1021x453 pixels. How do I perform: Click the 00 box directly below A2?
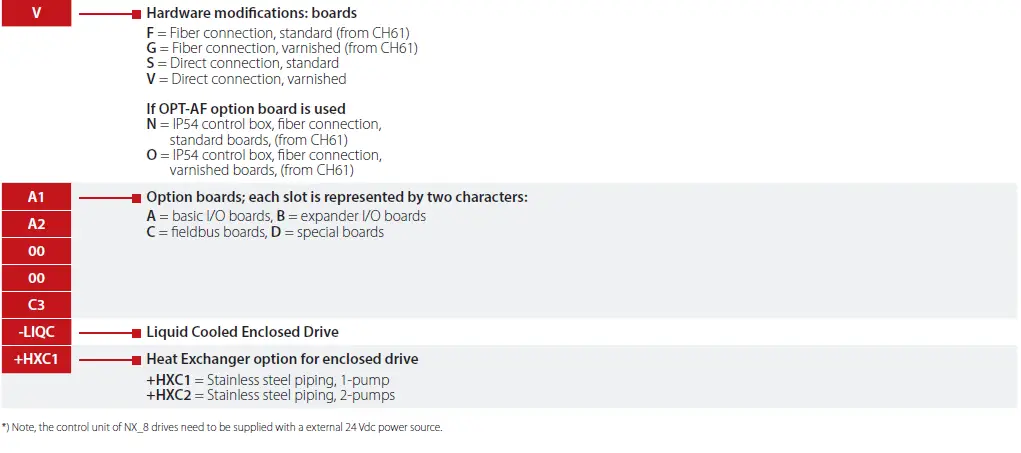36,251
